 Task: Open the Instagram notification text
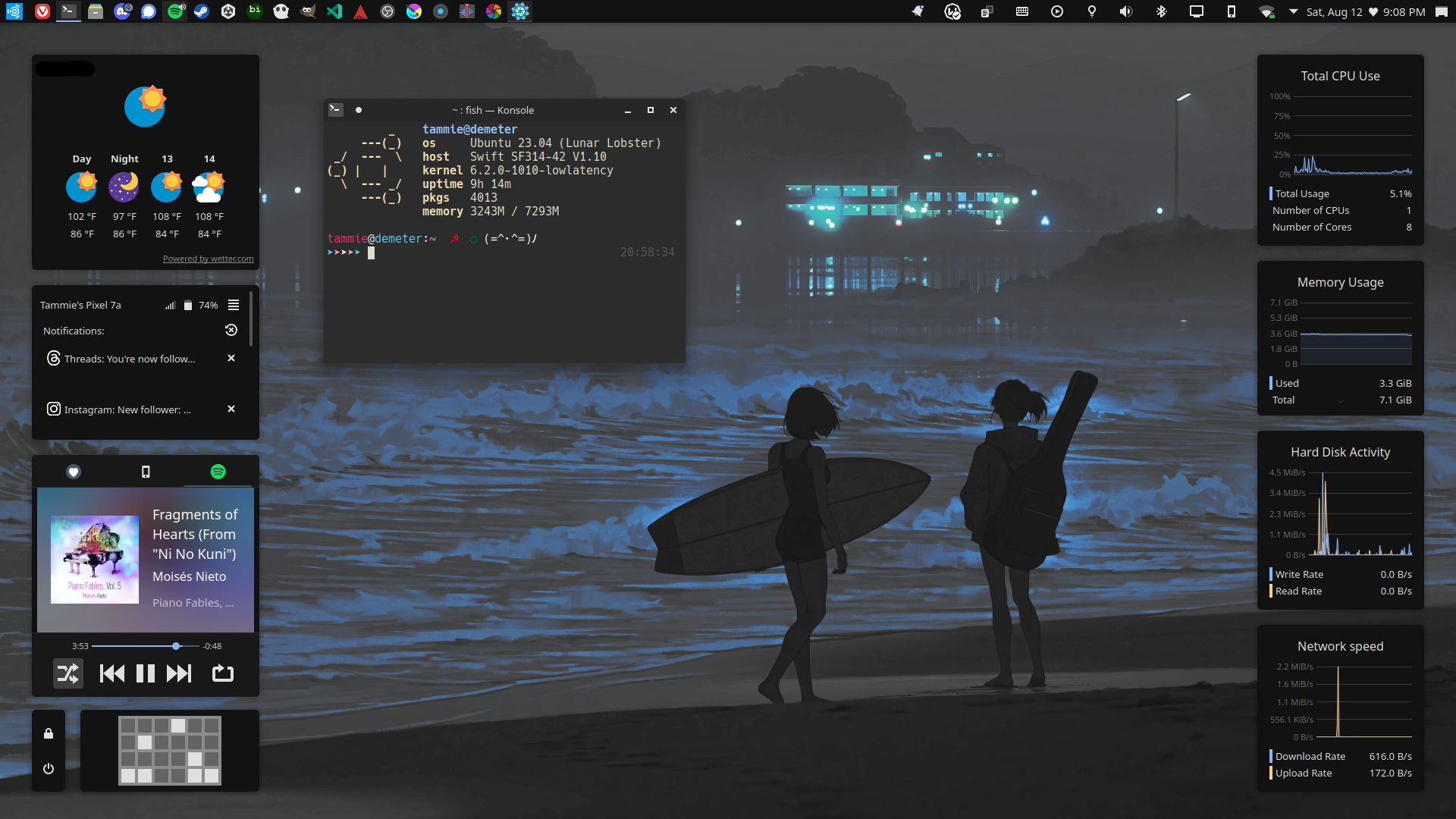(x=127, y=409)
